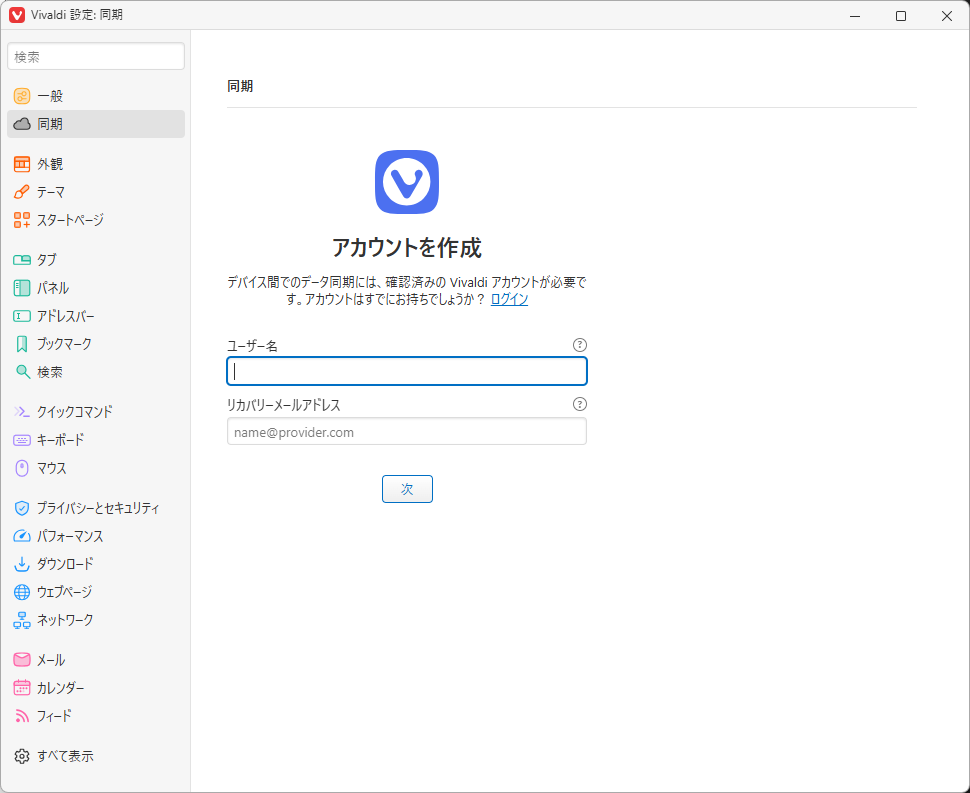This screenshot has width=970, height=793.
Task: Maximize the Vivaldi settings window
Action: [x=901, y=15]
